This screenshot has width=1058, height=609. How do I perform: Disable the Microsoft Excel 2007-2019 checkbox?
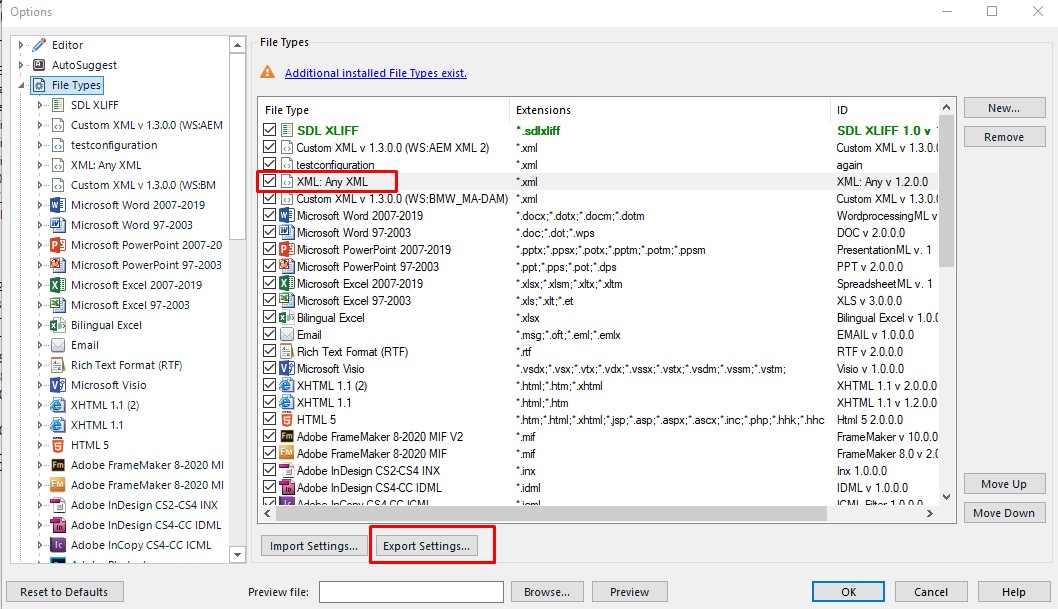(270, 283)
